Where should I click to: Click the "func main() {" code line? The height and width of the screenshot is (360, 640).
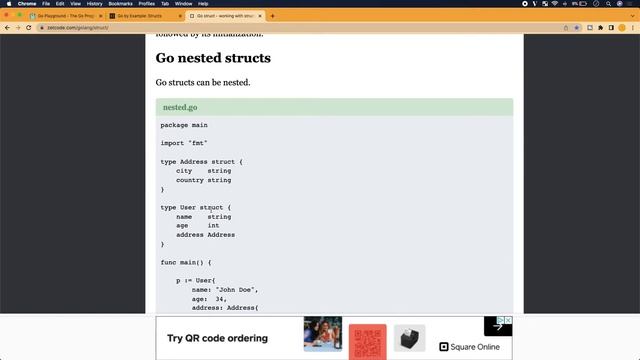[x=186, y=262]
